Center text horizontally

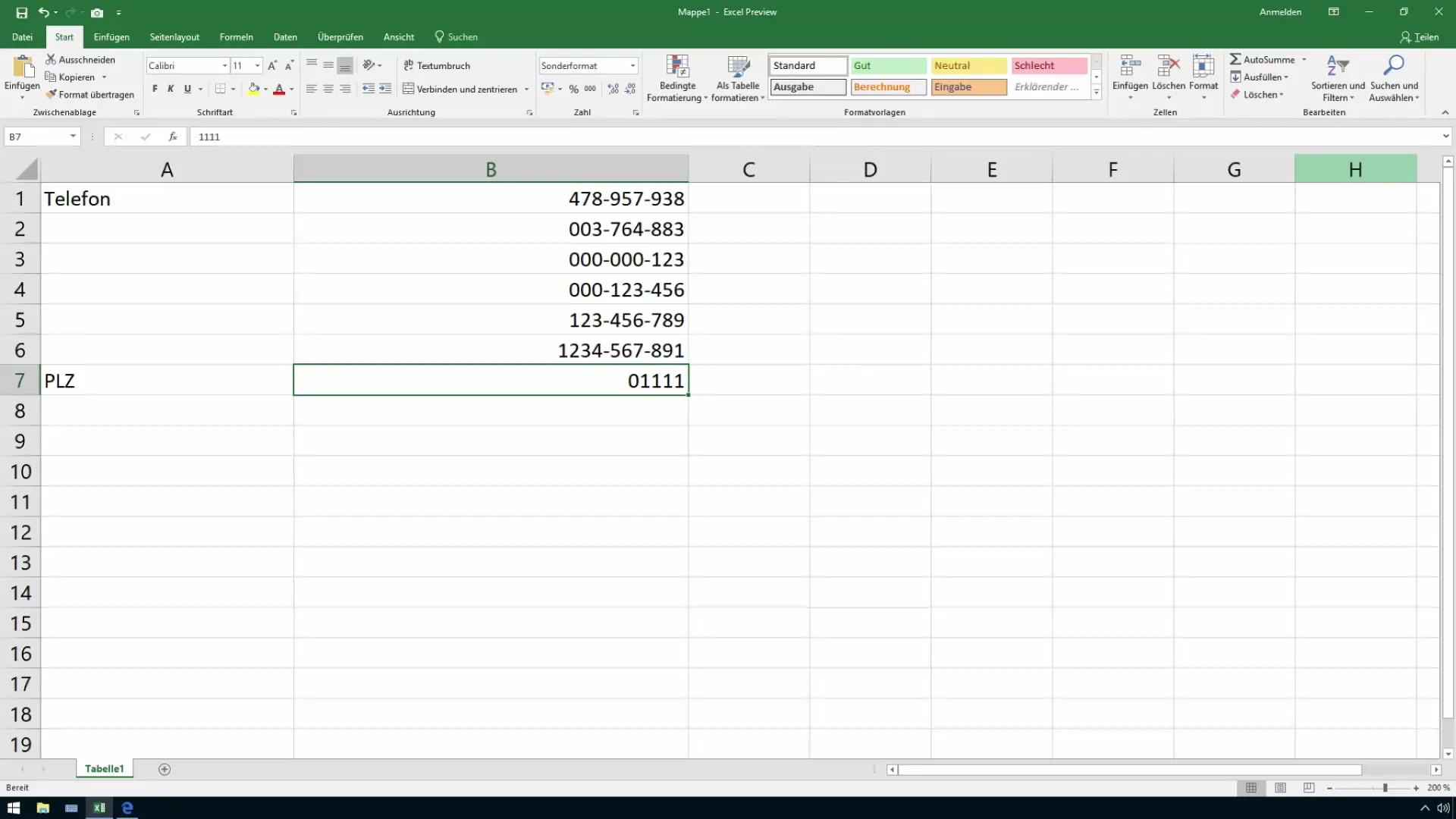click(x=328, y=89)
